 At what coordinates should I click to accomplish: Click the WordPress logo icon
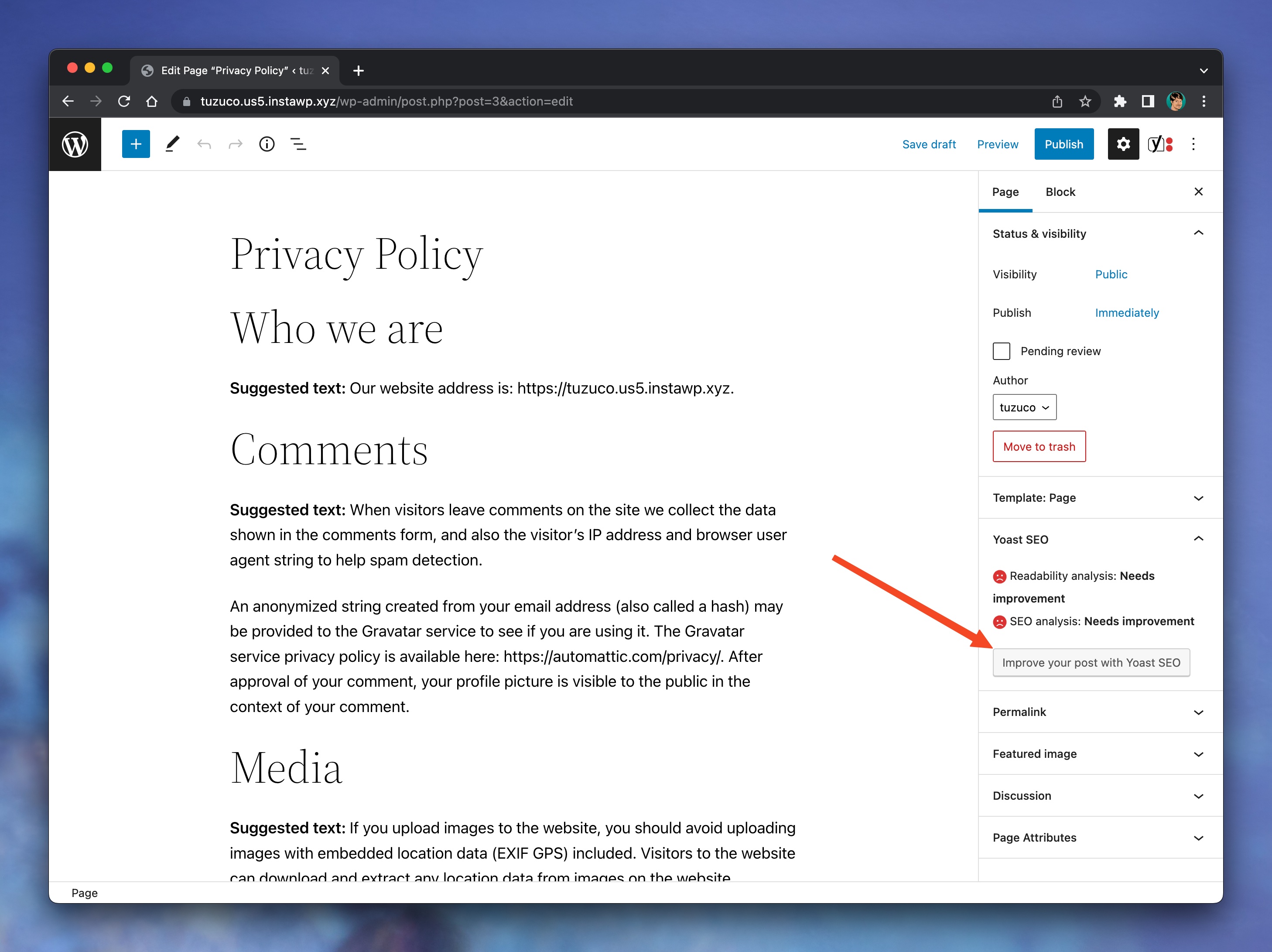pos(75,144)
